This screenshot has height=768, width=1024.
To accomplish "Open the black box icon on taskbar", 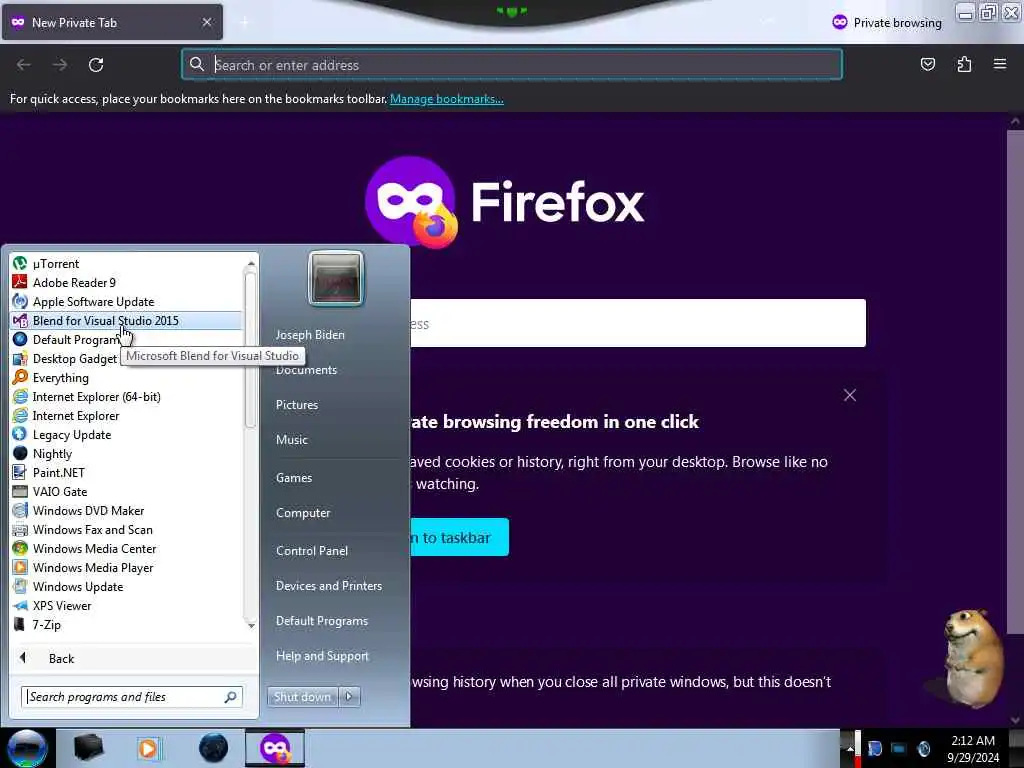I will [88, 748].
